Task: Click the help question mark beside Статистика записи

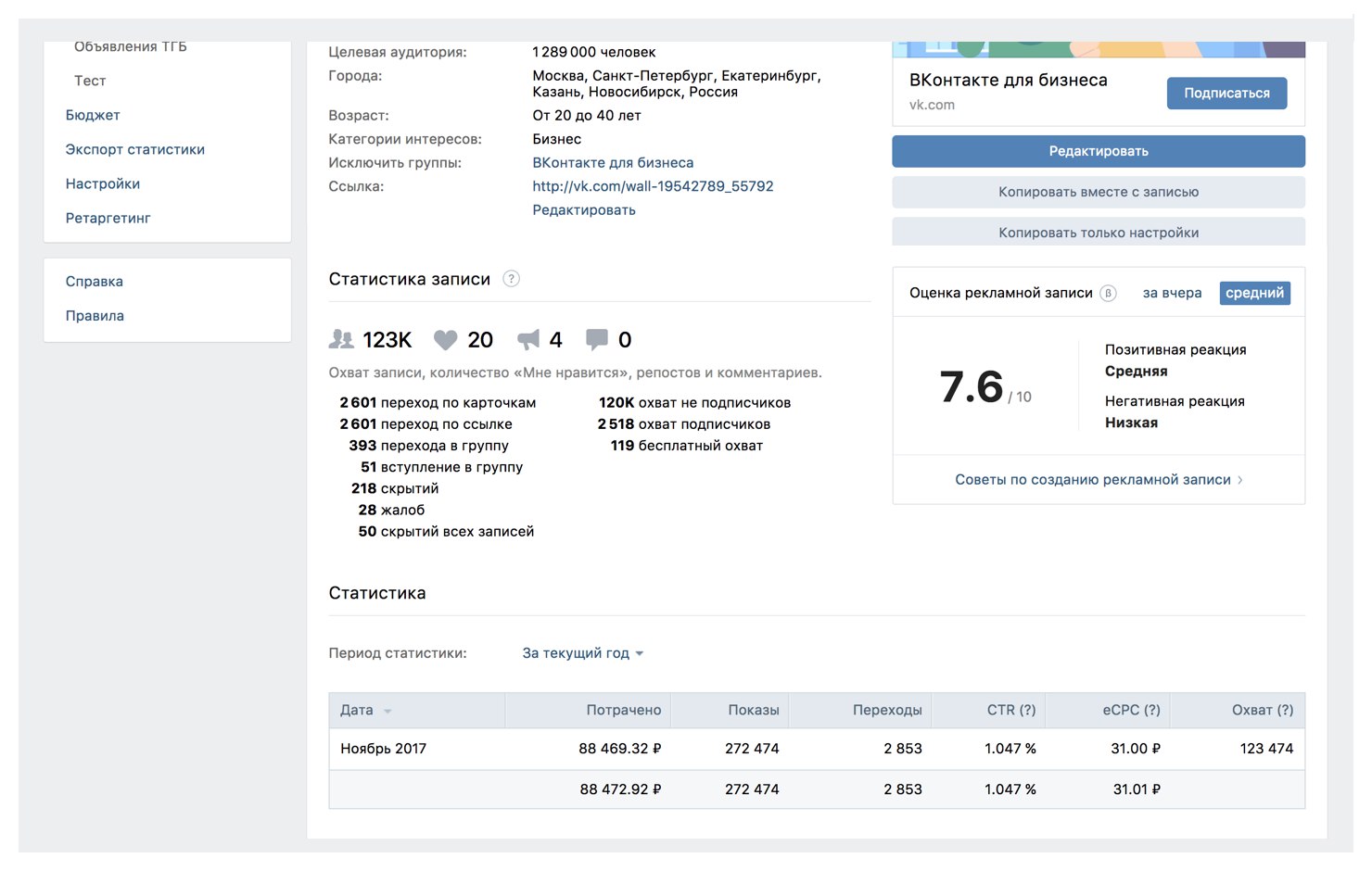Action: (511, 279)
